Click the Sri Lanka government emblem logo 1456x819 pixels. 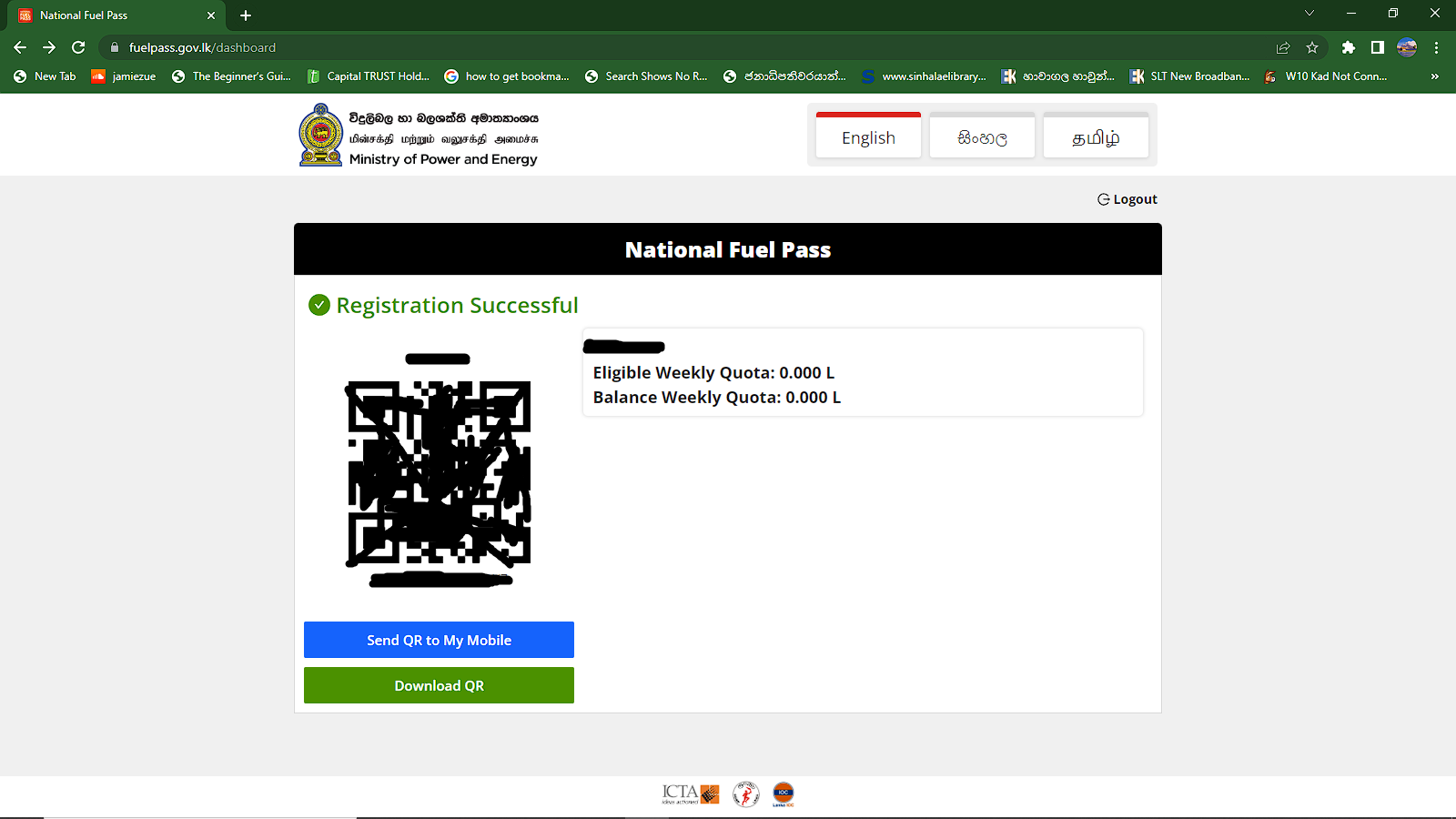[320, 135]
